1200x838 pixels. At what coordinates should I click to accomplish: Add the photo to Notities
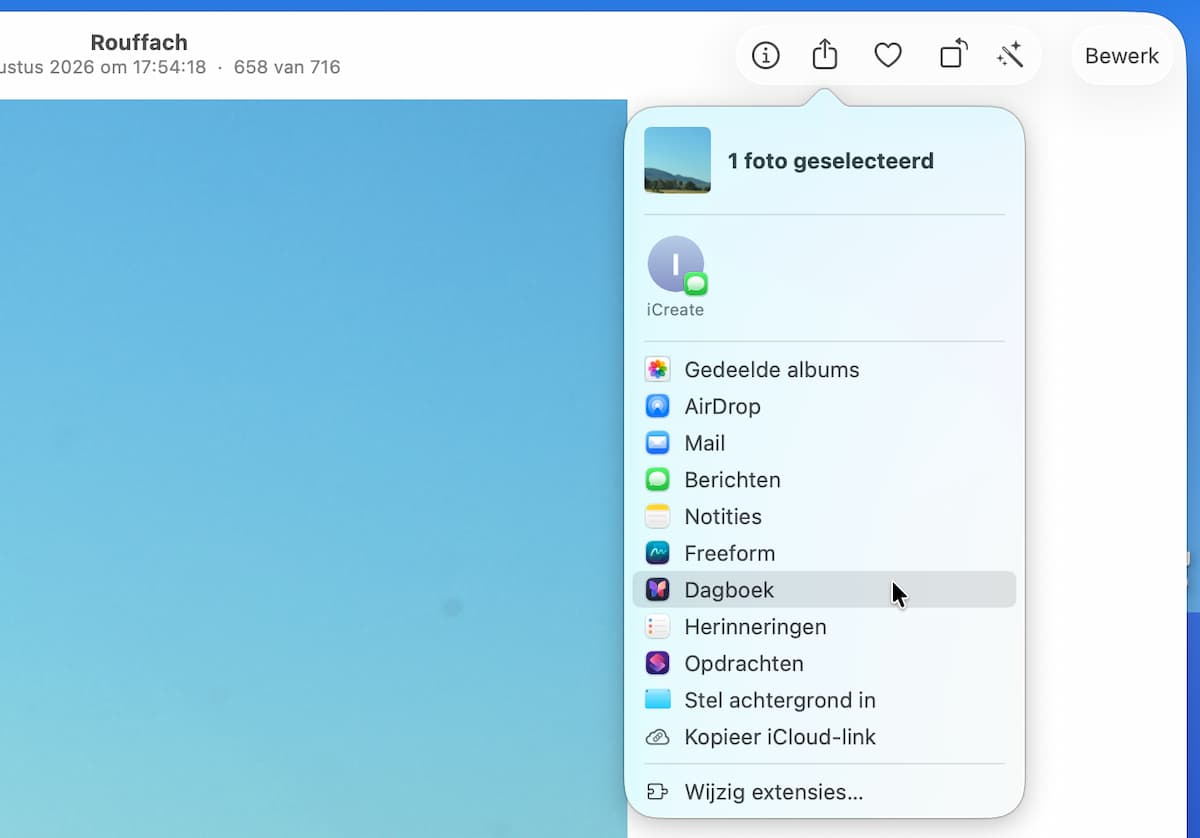pyautogui.click(x=824, y=517)
